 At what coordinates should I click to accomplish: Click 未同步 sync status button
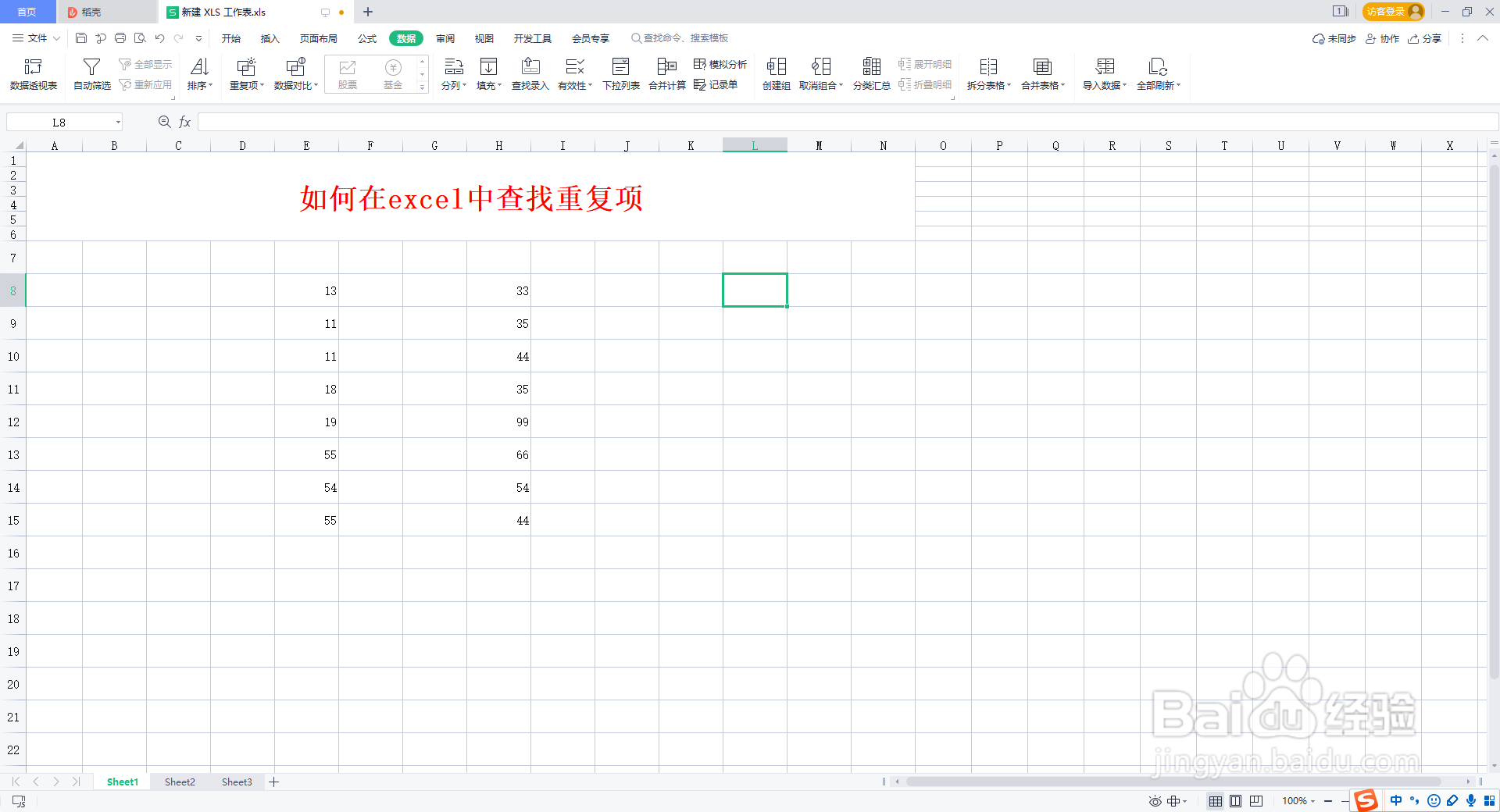click(x=1334, y=38)
